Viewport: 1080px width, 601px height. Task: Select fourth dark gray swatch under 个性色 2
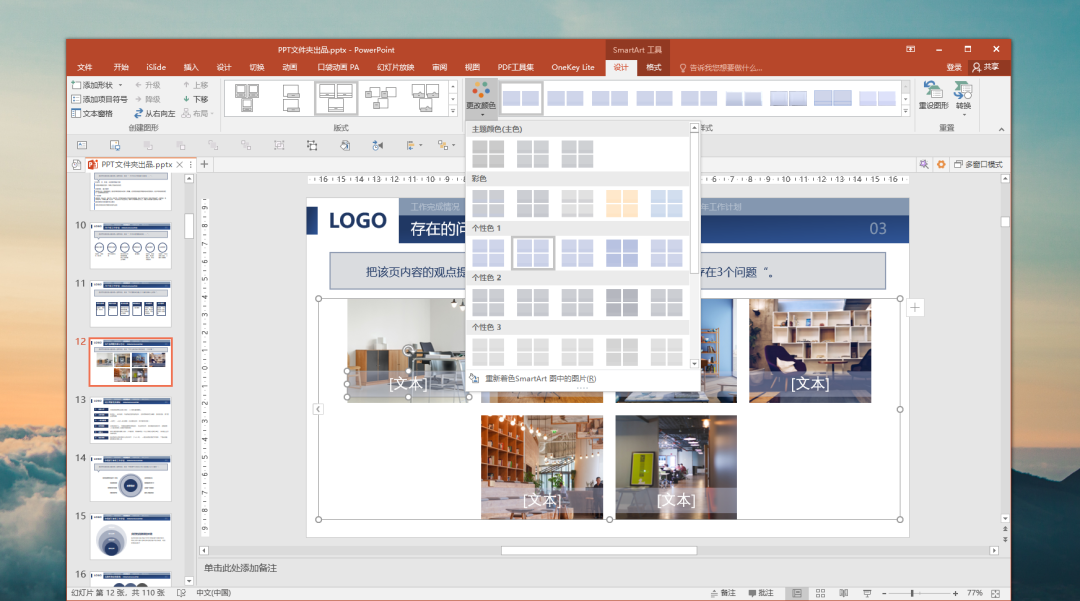click(x=621, y=303)
